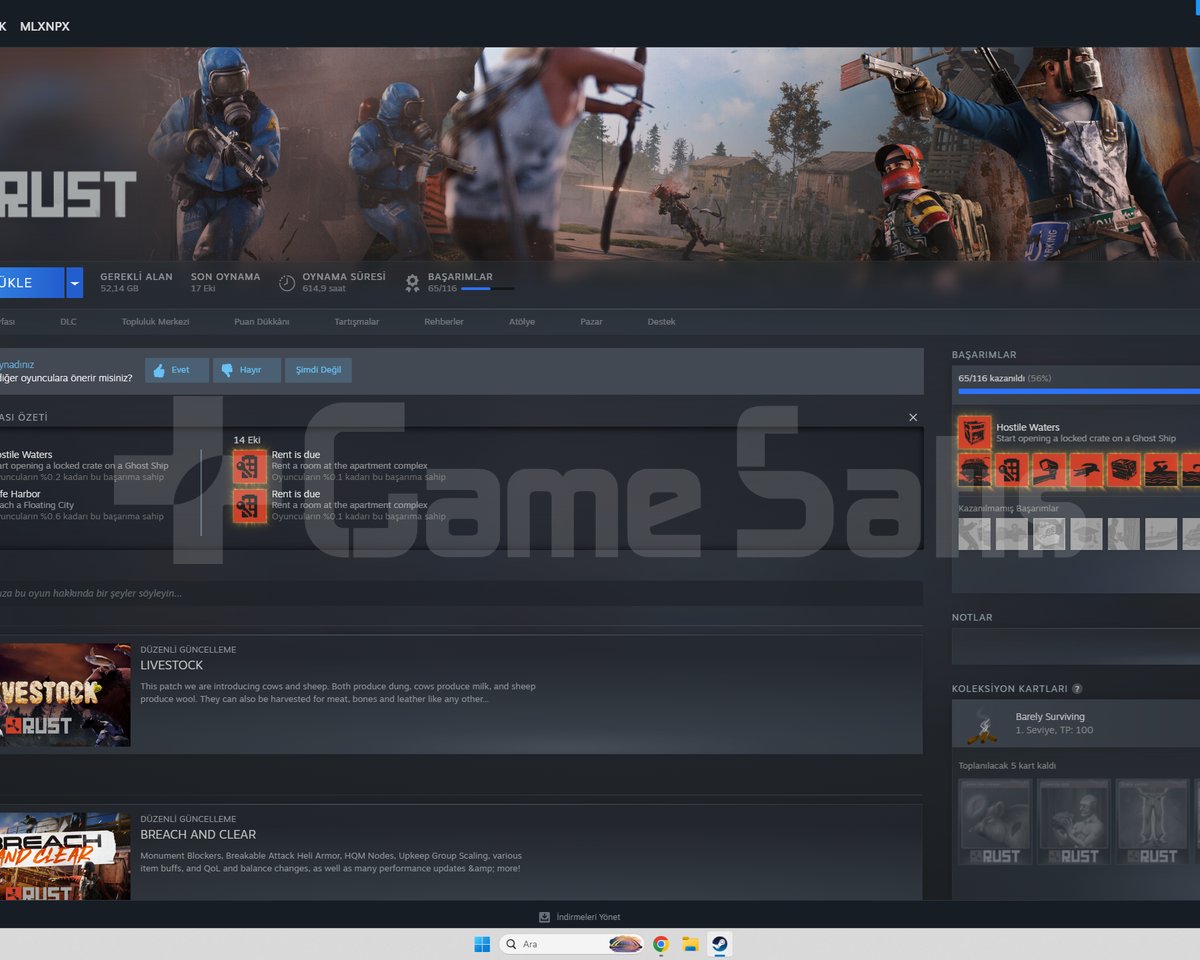The image size is (1200, 960).
Task: Open the Topluluk Merkezi tab
Action: pos(155,322)
